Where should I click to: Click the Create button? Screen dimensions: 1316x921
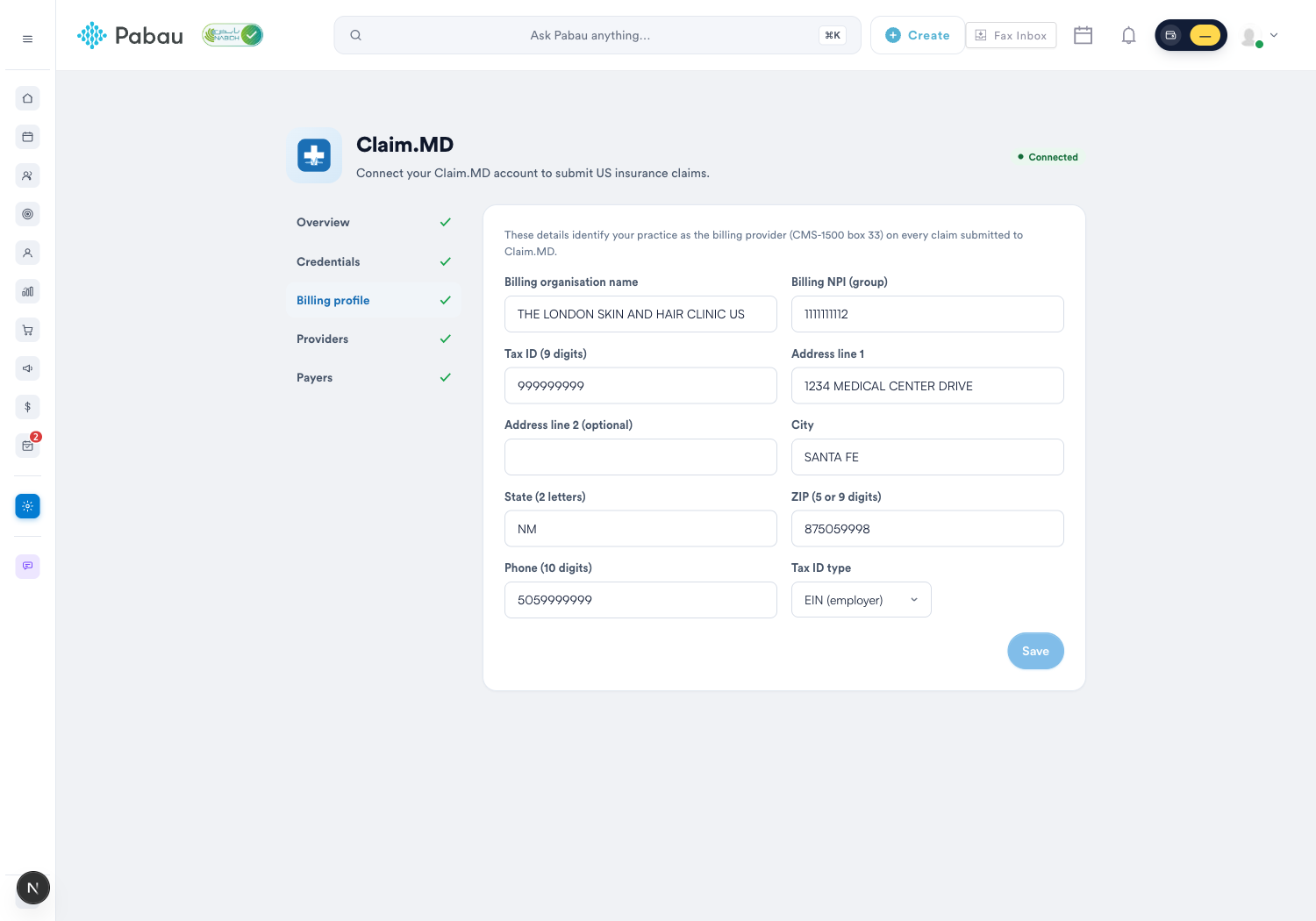tap(918, 35)
